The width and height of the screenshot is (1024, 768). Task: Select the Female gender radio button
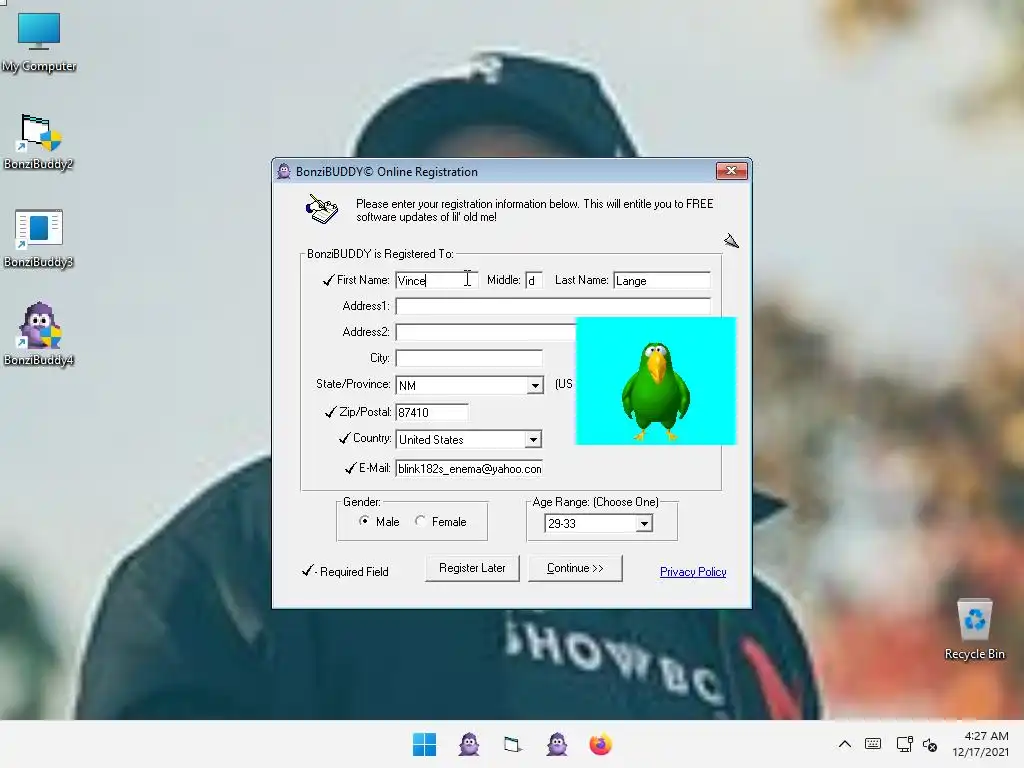[421, 521]
